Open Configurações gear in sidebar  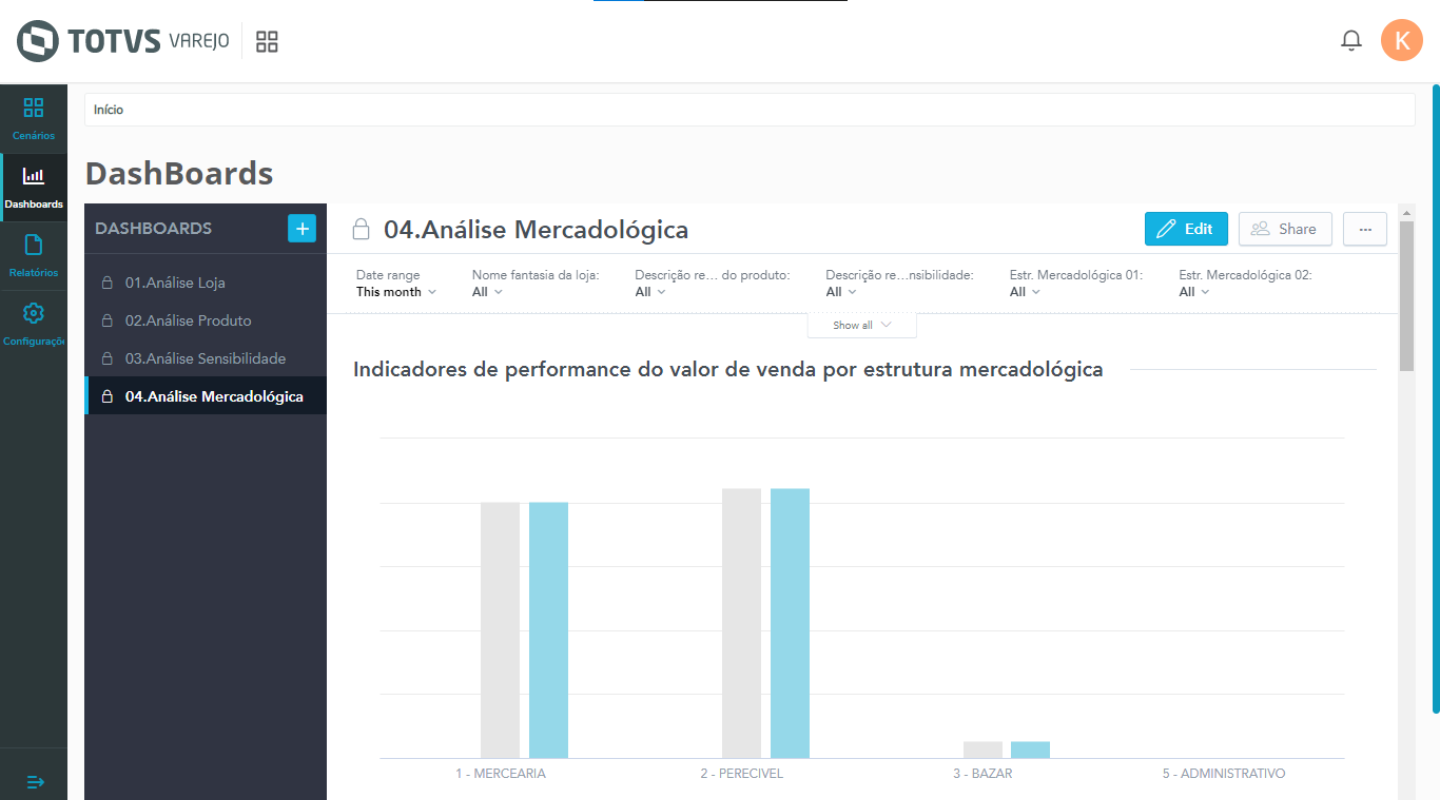pos(34,324)
